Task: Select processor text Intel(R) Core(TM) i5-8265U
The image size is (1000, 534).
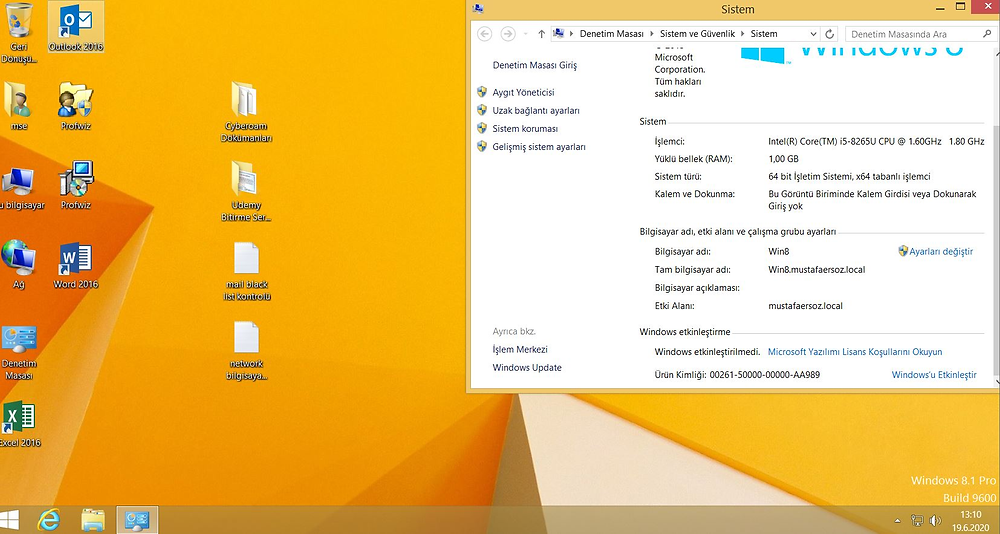Action: pos(876,142)
